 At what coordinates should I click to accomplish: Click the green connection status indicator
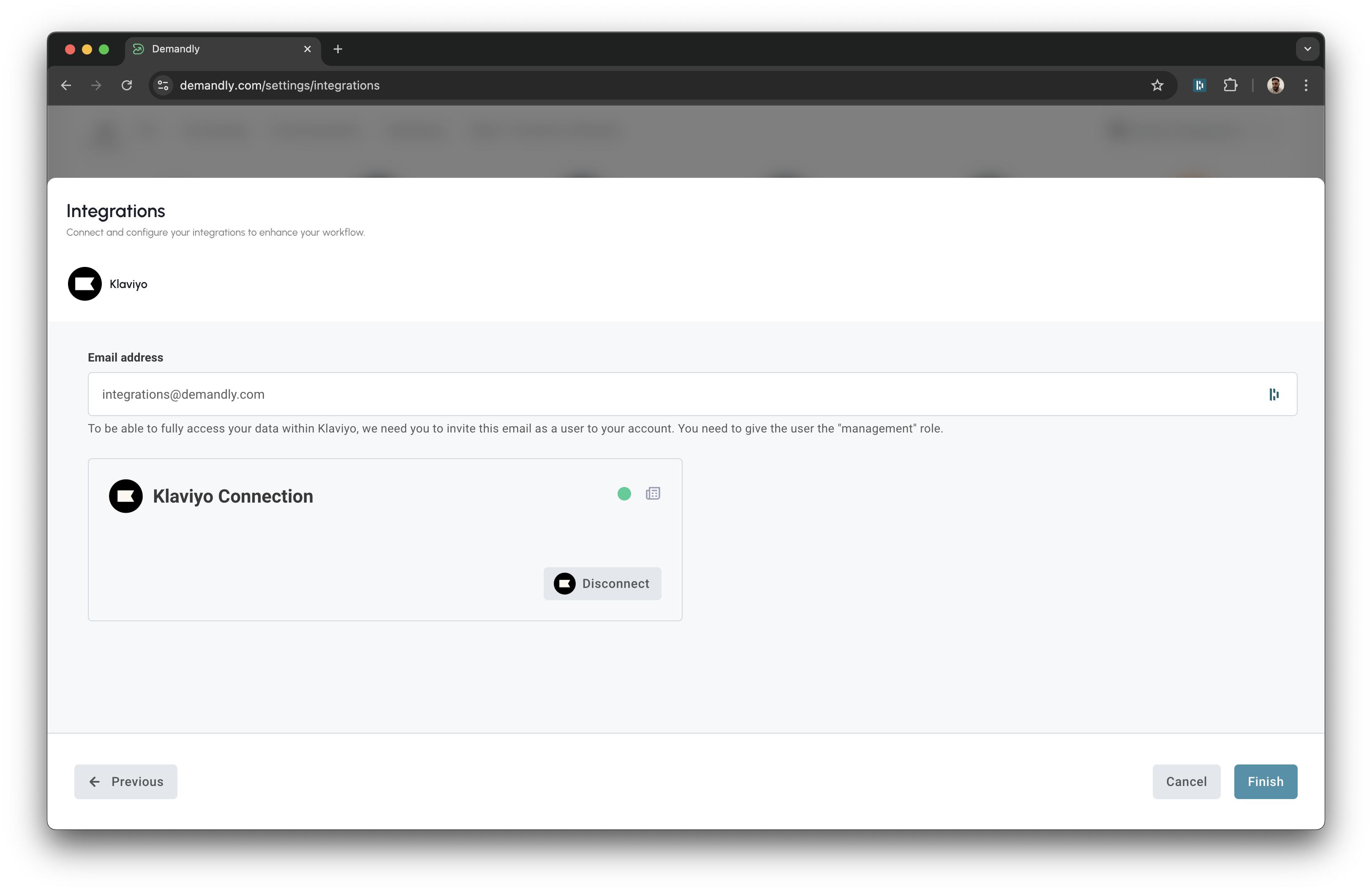click(624, 494)
